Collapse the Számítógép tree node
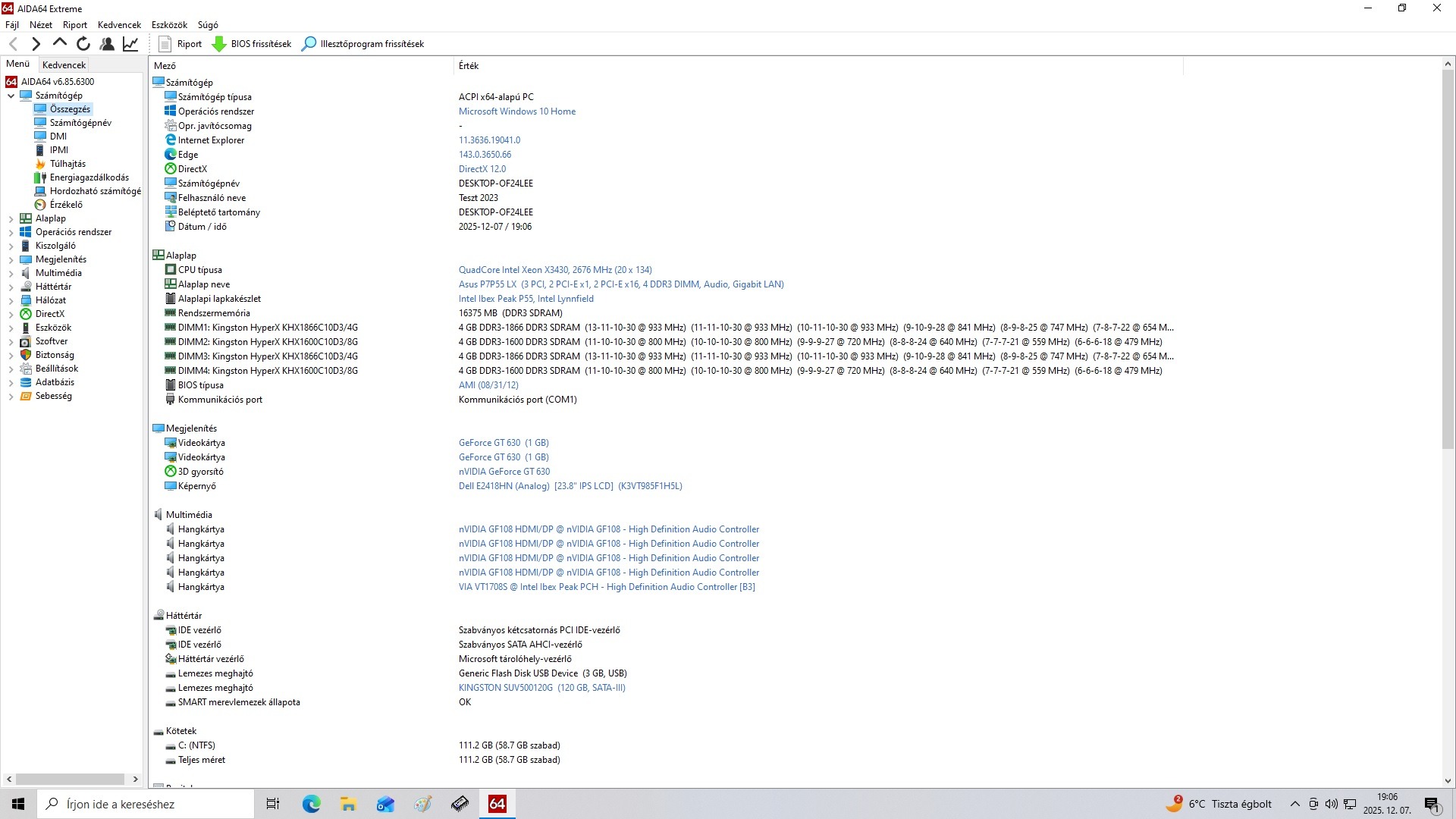The width and height of the screenshot is (1456, 819). [11, 96]
